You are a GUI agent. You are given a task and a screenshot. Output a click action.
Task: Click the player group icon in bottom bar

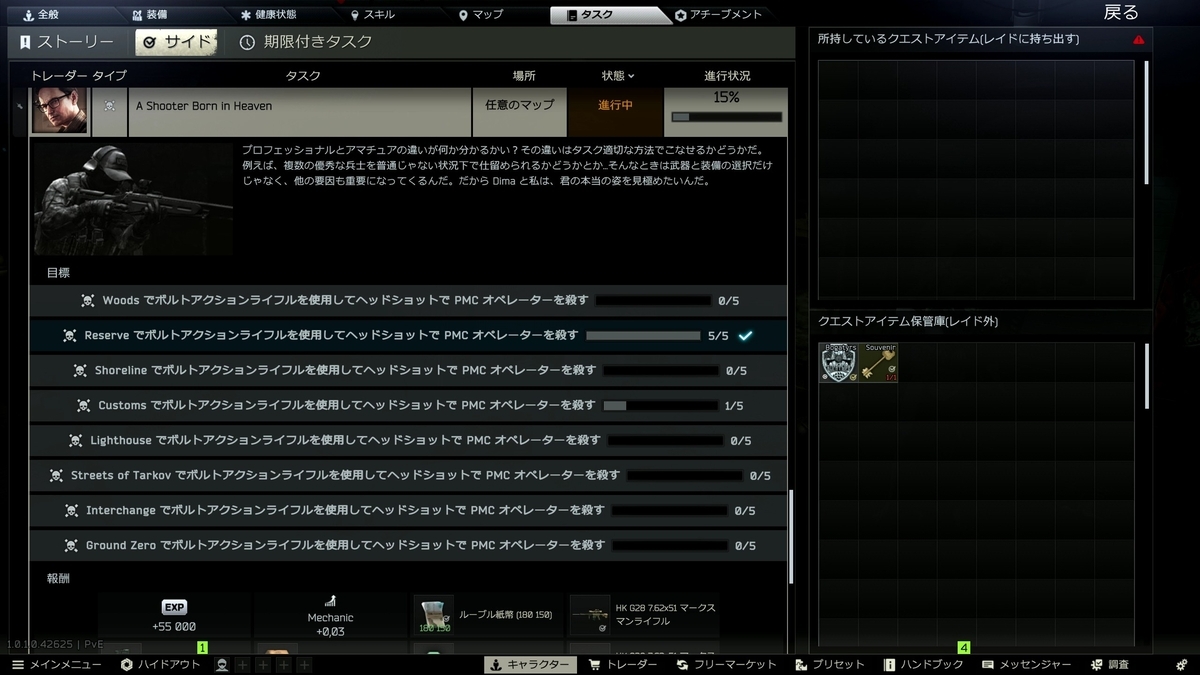pos(222,665)
